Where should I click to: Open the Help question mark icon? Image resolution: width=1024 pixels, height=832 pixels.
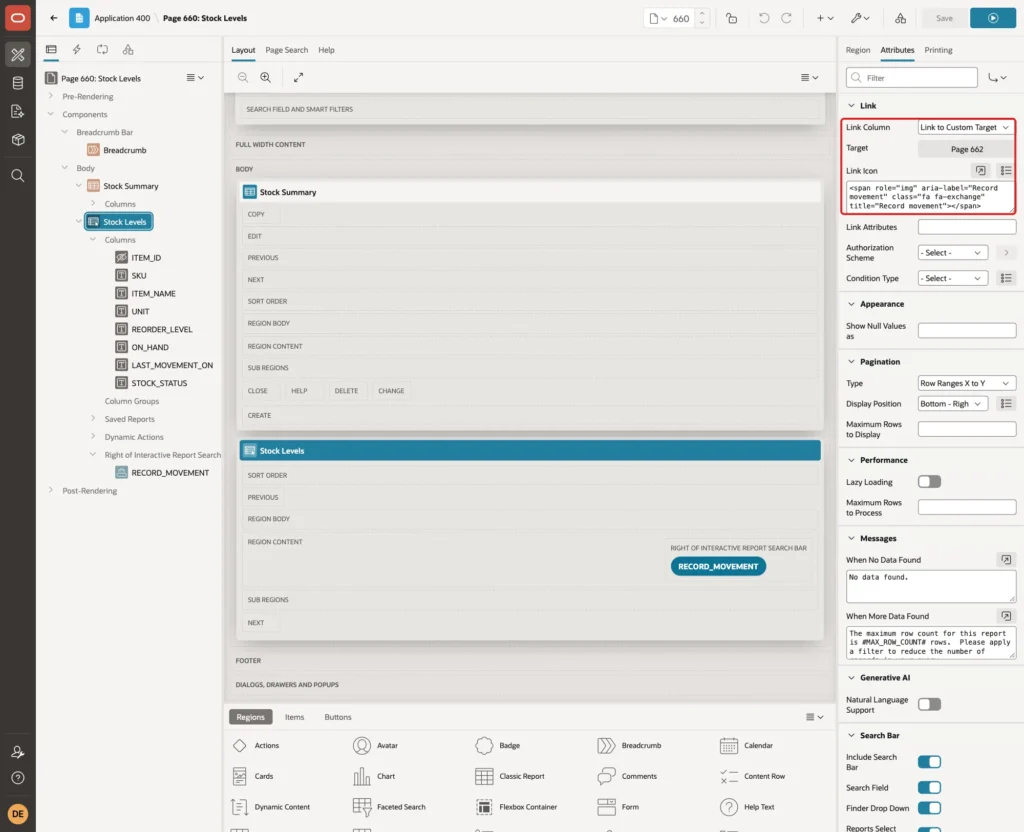(x=18, y=778)
